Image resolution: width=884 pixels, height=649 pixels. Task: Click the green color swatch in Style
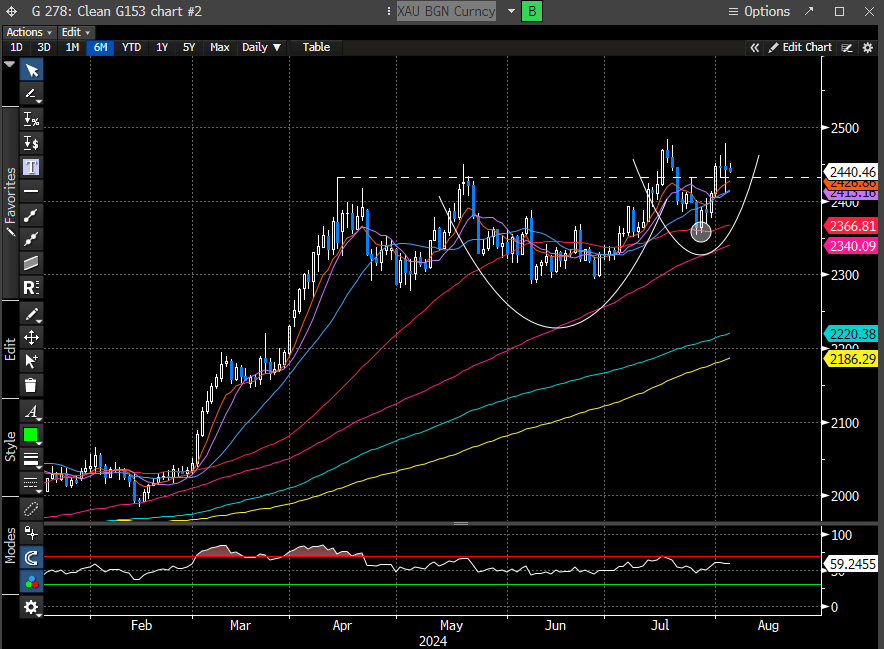31,435
